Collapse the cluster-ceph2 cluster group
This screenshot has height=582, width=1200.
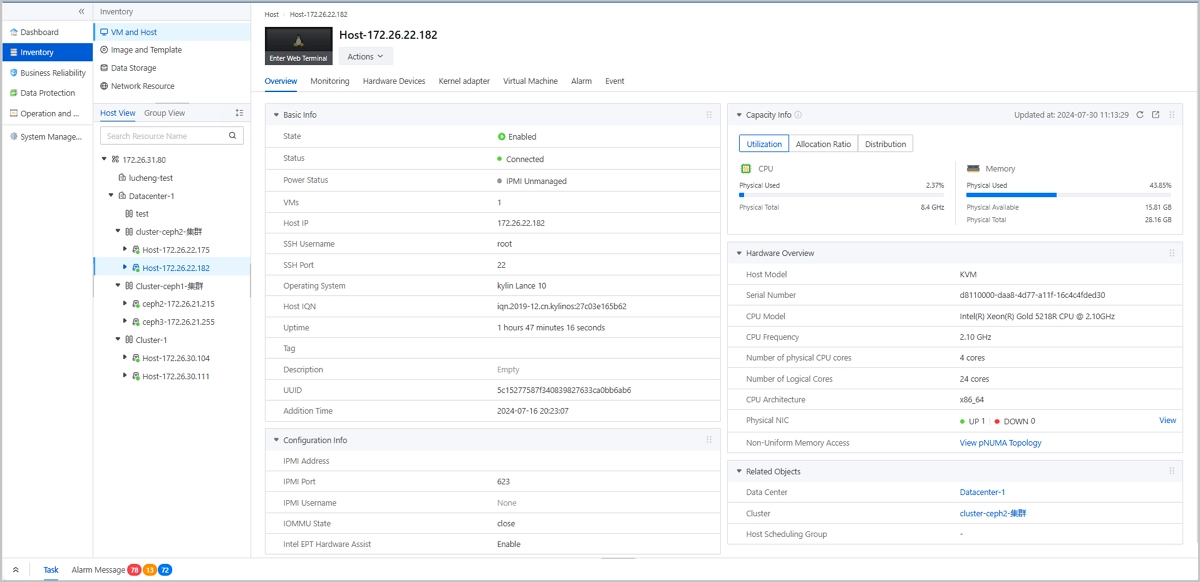coord(118,231)
